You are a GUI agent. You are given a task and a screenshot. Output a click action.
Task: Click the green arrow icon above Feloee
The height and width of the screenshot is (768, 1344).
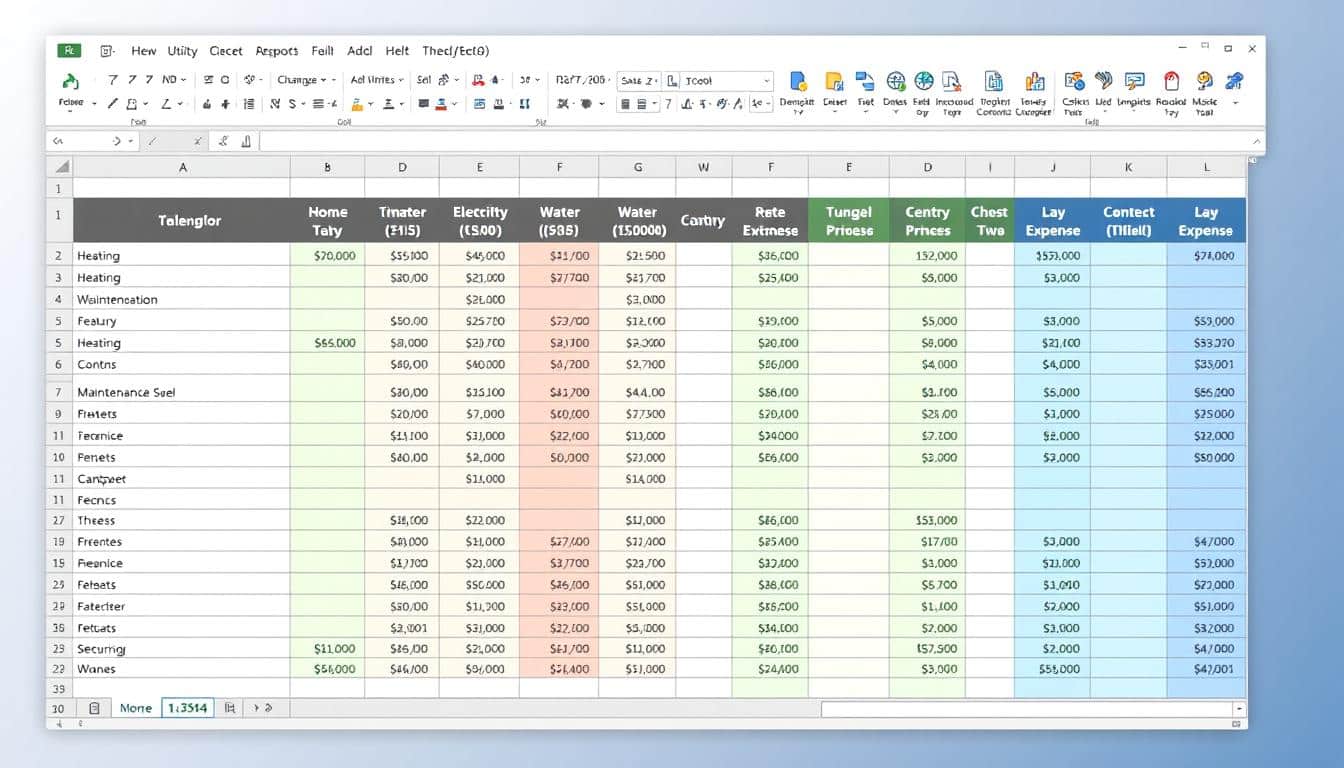click(71, 81)
